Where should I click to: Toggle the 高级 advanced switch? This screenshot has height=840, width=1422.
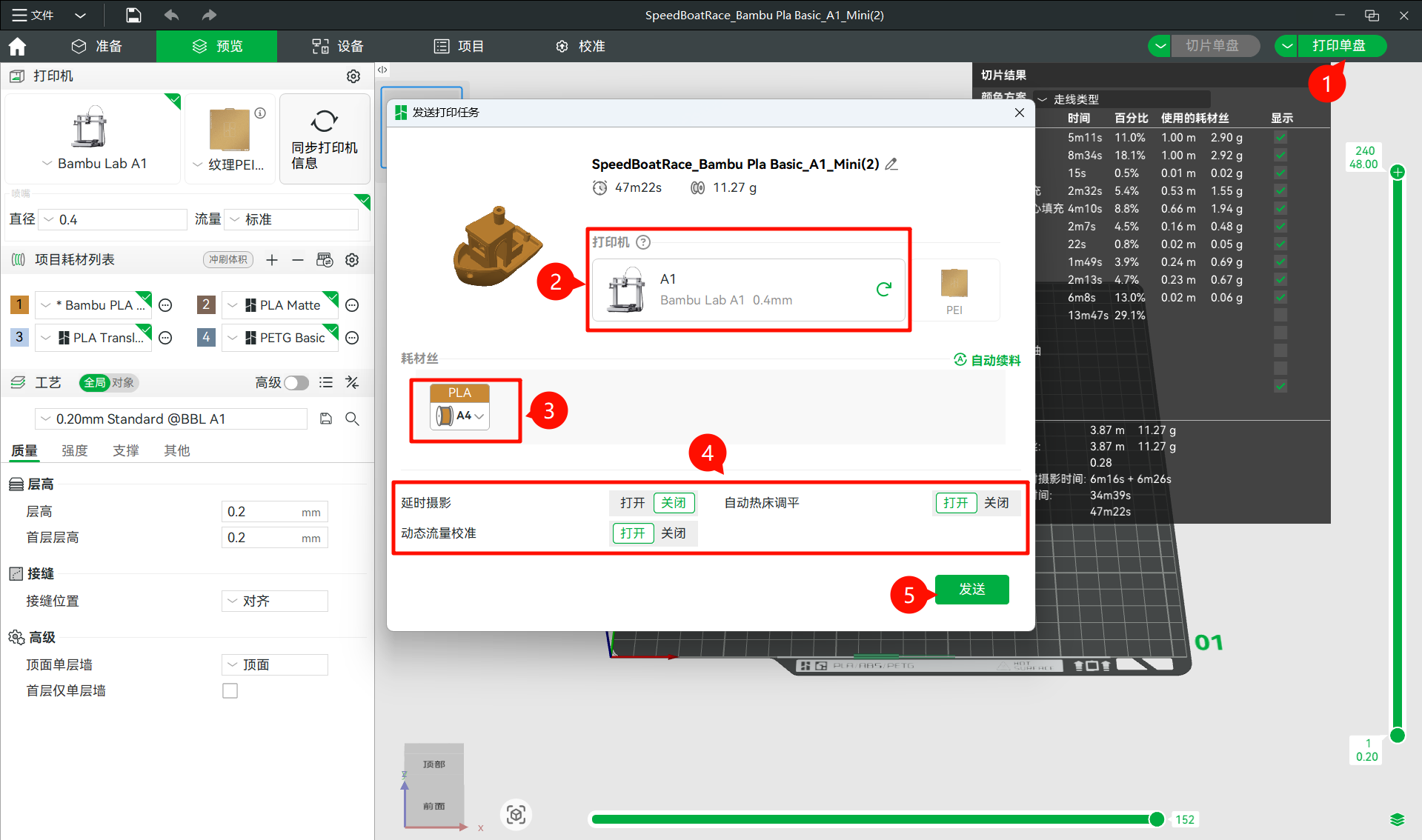296,382
